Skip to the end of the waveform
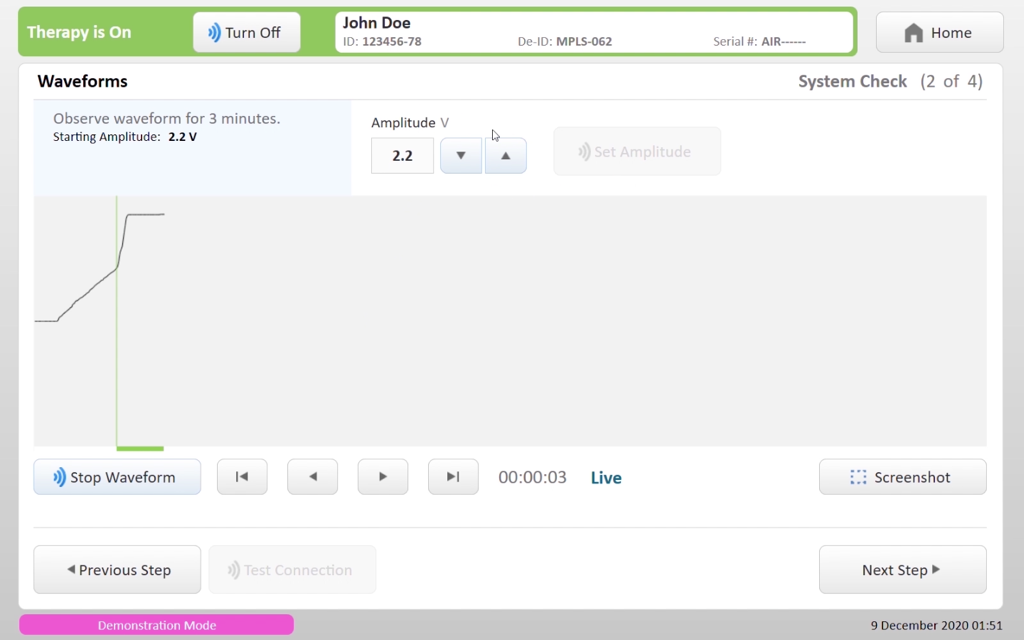Screen dimensions: 1024x640 pos(453,477)
